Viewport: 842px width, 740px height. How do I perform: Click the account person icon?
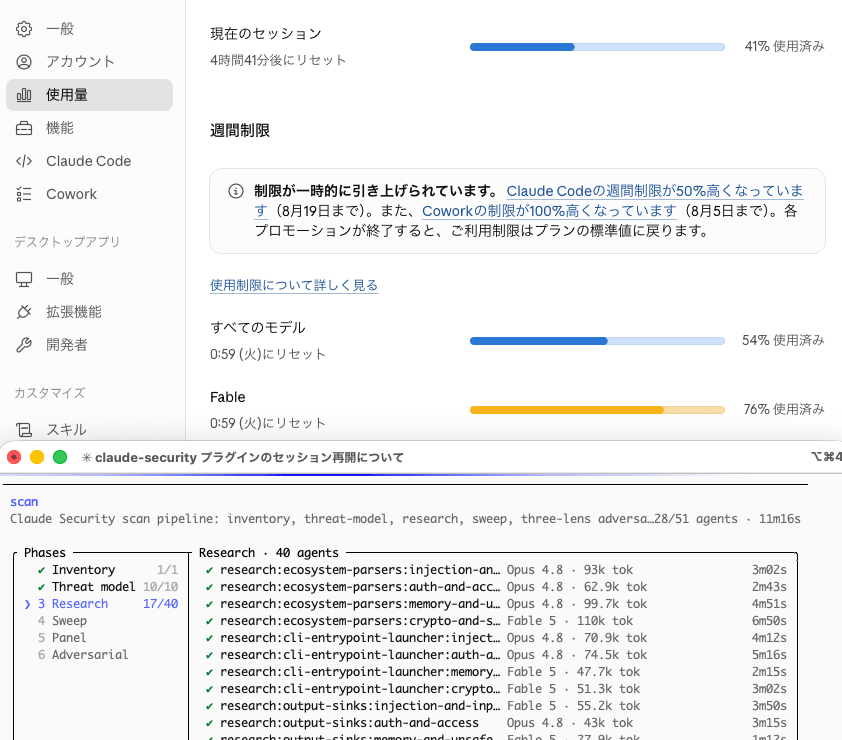tap(24, 62)
